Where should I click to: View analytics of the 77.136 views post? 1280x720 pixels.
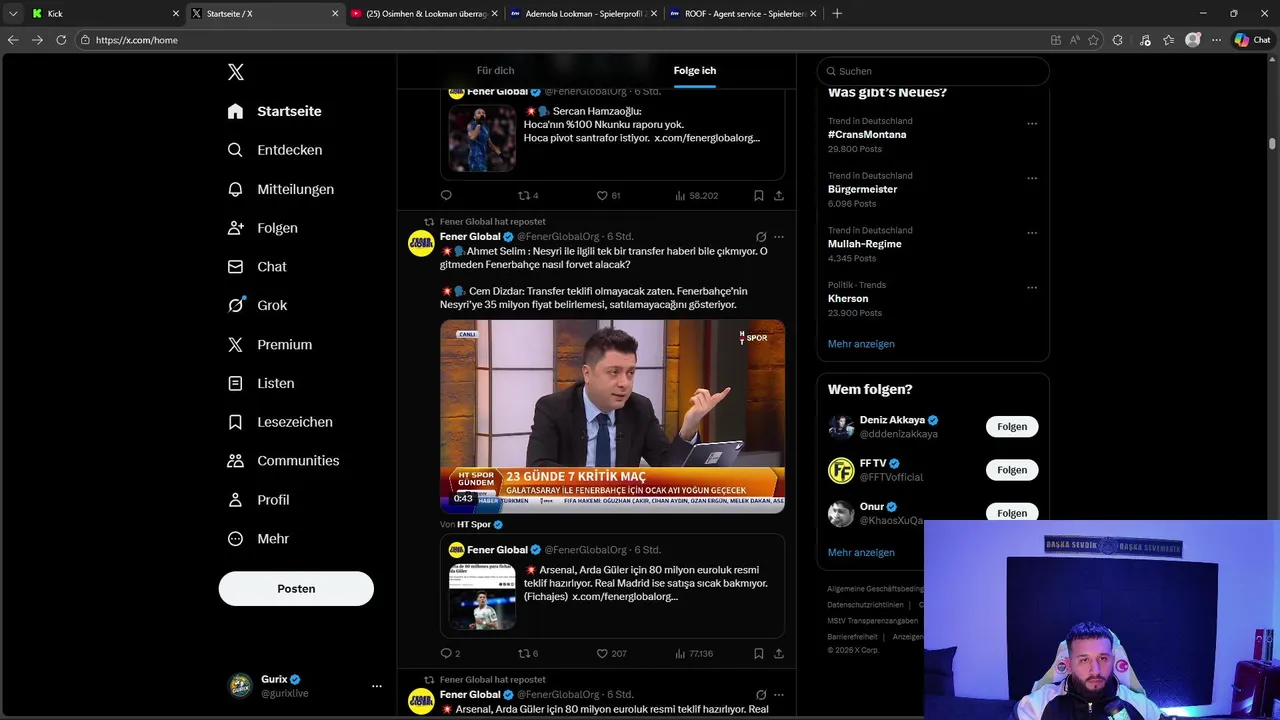point(694,653)
